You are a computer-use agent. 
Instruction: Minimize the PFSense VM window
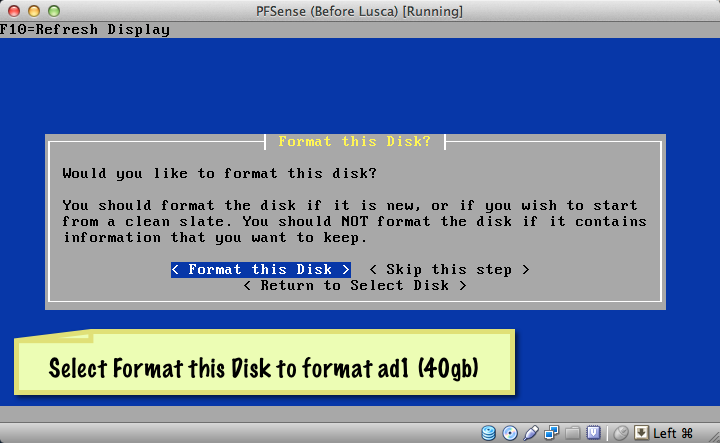[34, 11]
